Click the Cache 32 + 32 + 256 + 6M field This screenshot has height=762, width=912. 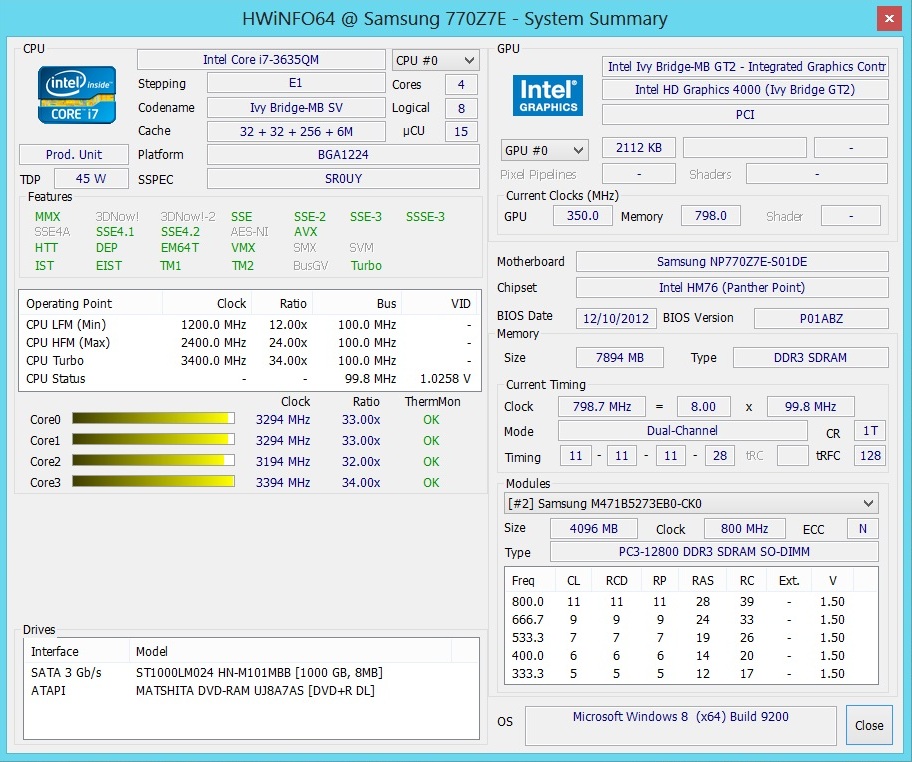(x=296, y=131)
